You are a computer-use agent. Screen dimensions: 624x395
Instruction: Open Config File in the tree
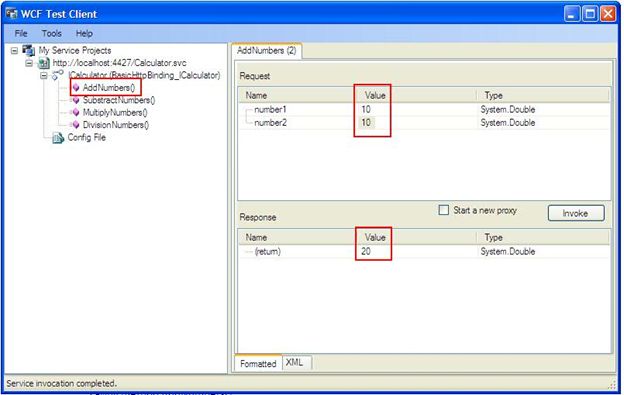(x=86, y=138)
